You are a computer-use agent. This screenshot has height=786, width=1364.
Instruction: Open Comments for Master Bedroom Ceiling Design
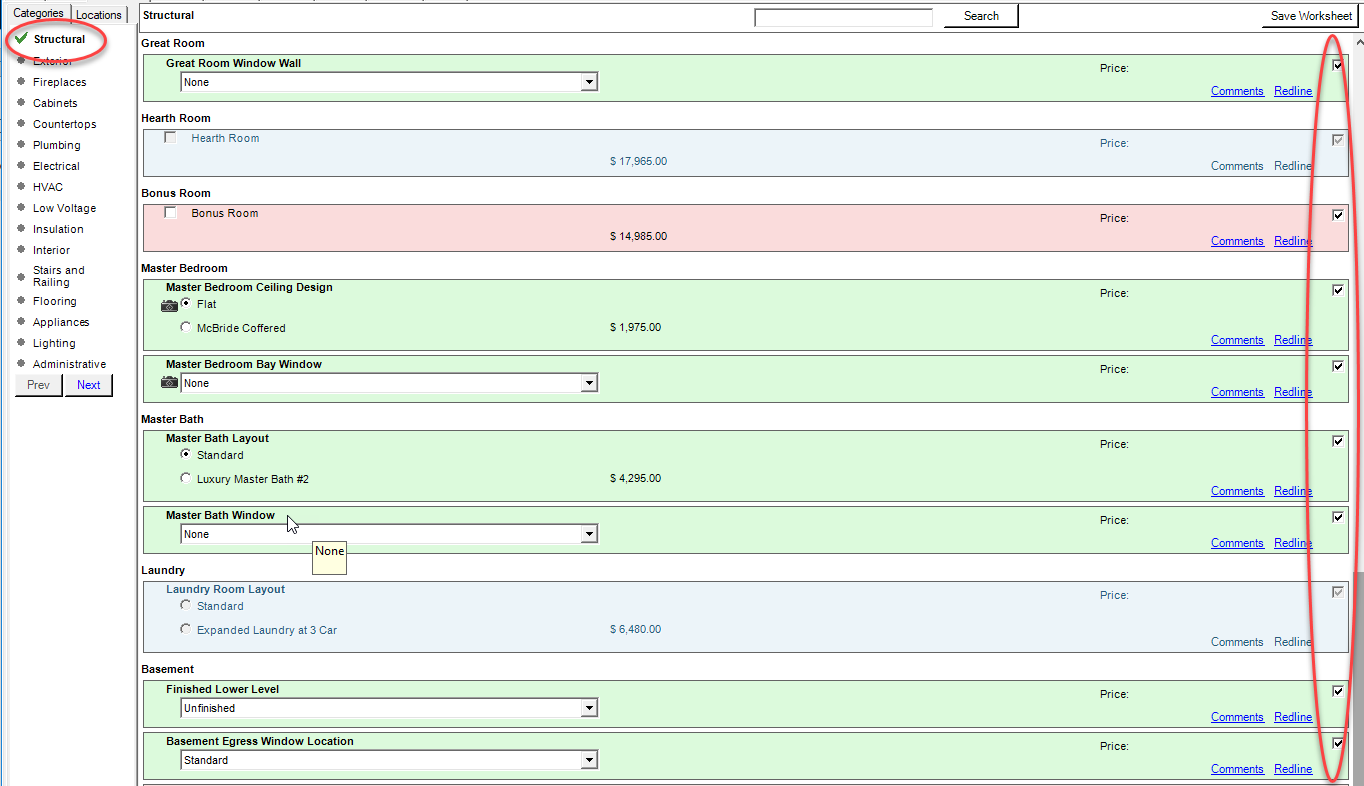(x=1237, y=340)
